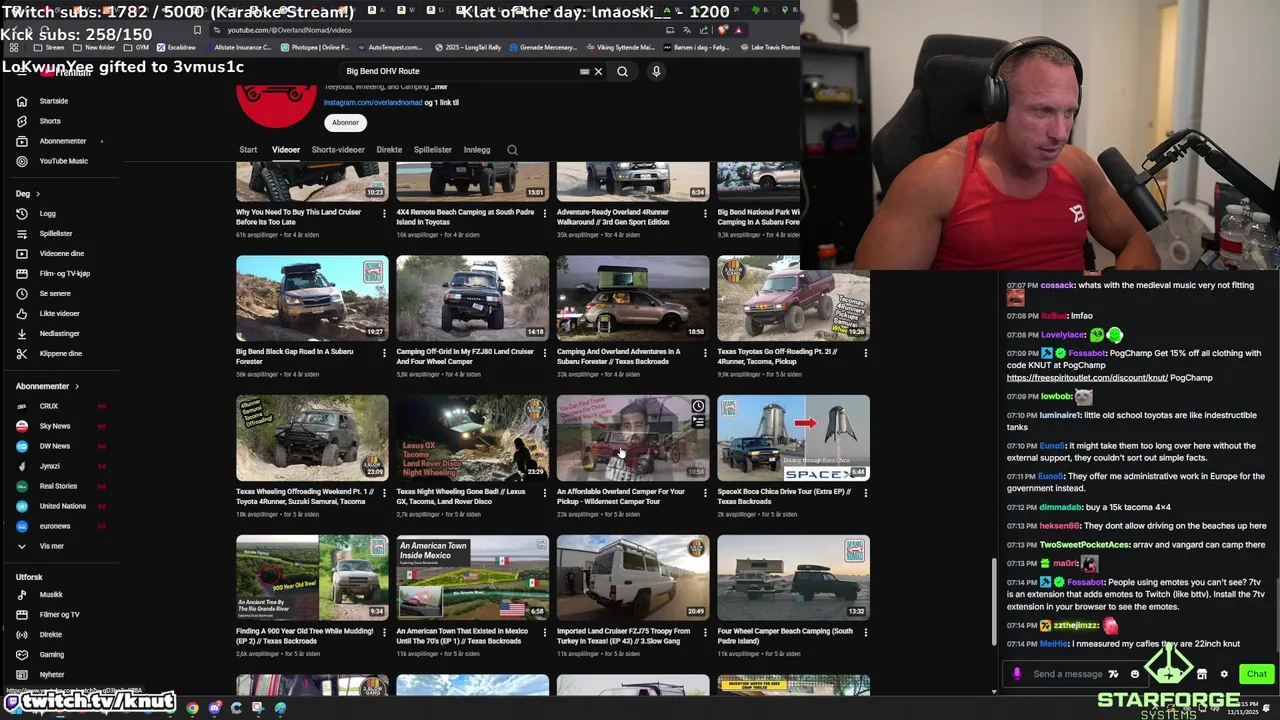
Task: Open the chat shop storefront icon
Action: pos(1202,674)
